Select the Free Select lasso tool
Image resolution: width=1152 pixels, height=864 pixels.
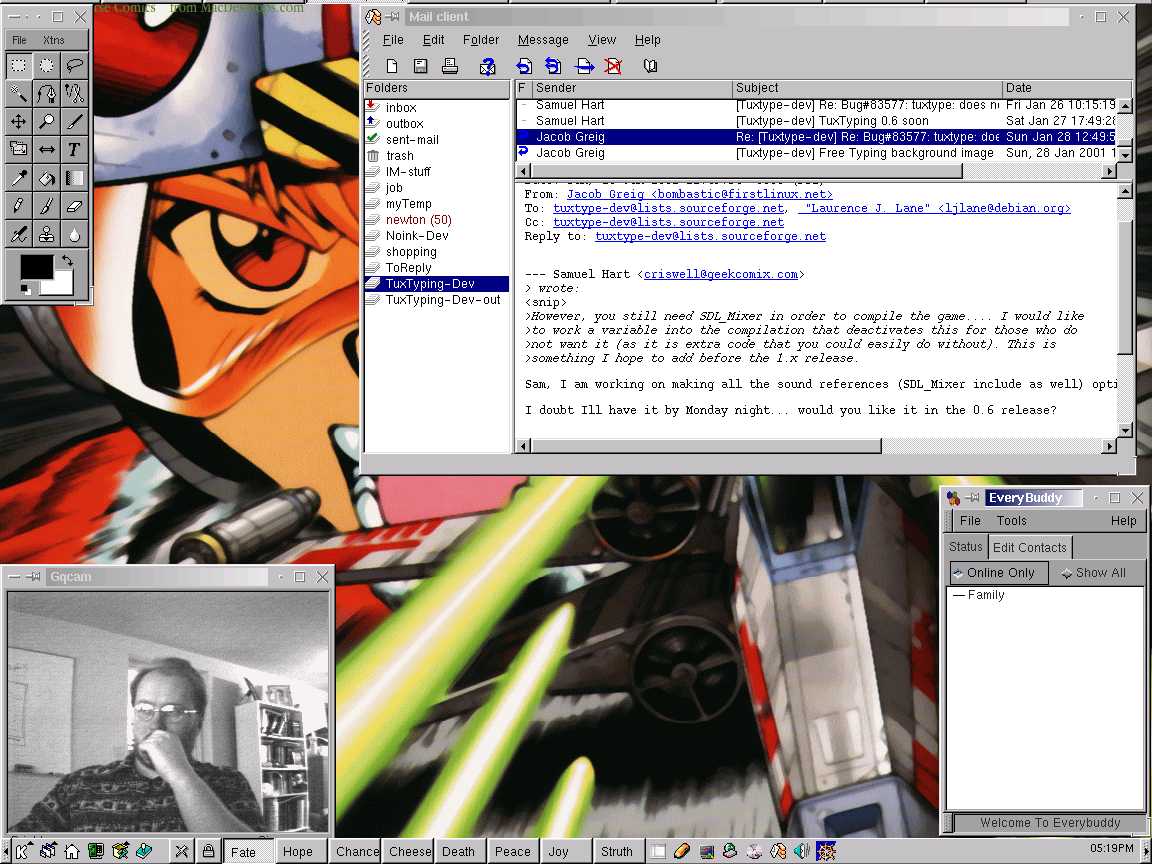[x=74, y=65]
